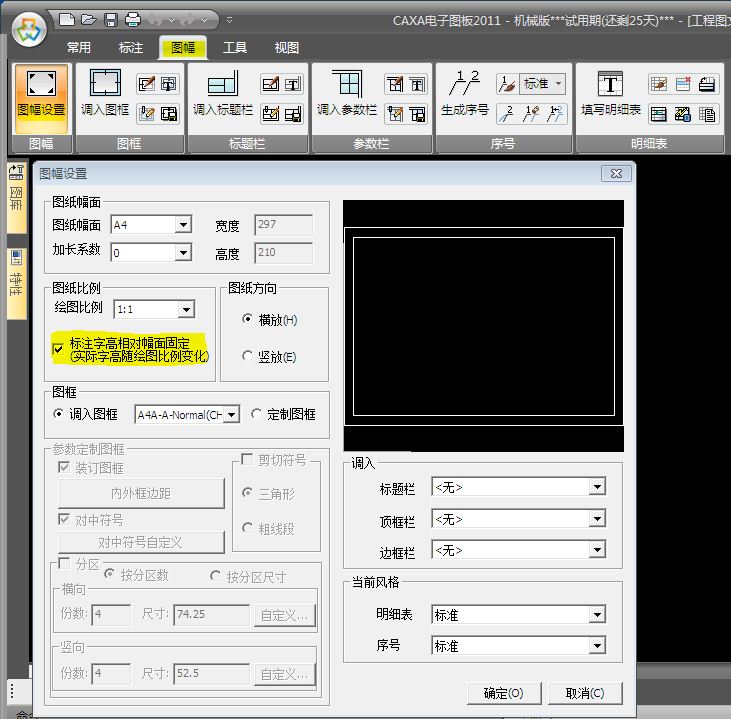Select the 竖放(E) orientation radio button
The height and width of the screenshot is (719, 731).
[x=249, y=356]
